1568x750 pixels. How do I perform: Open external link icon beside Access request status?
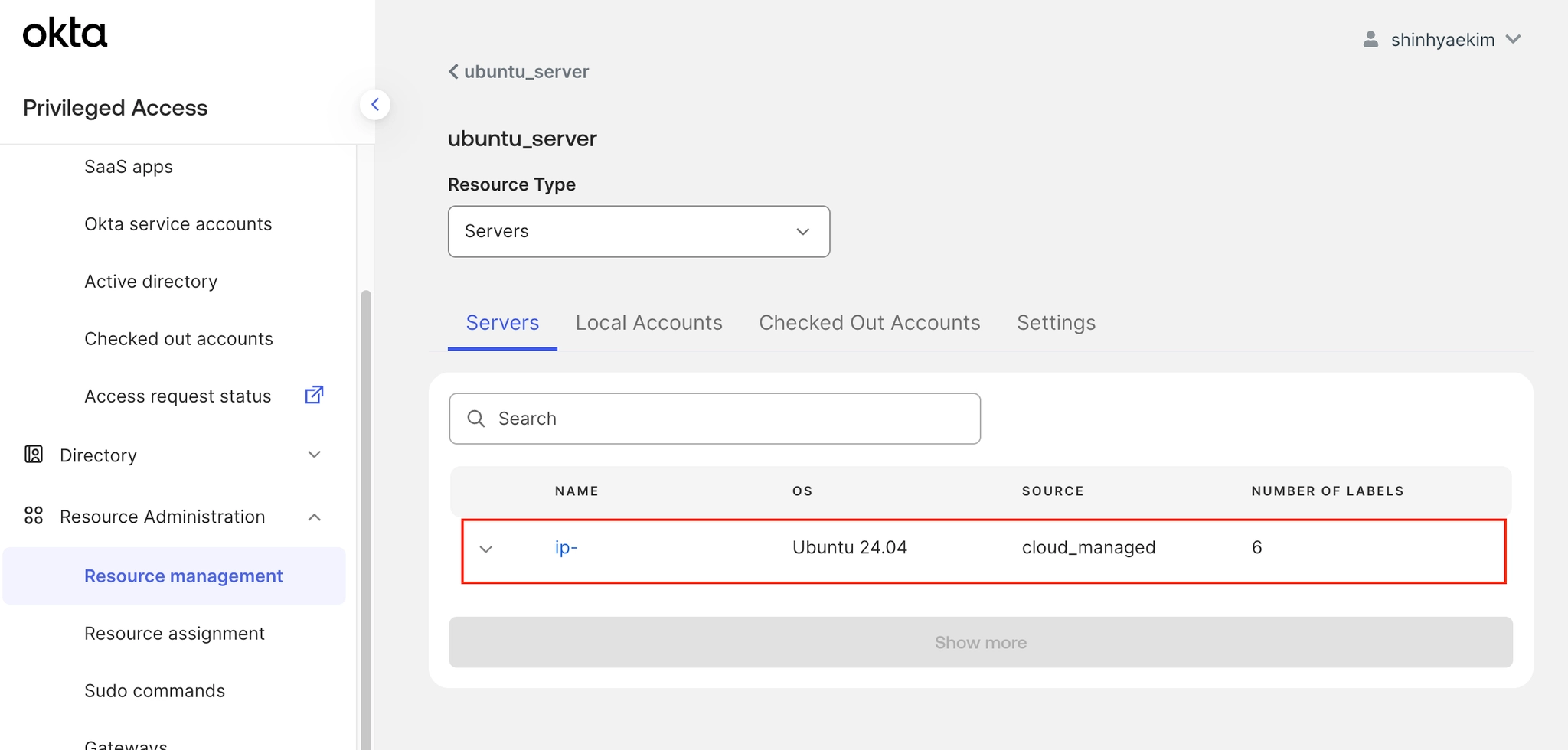(x=314, y=395)
